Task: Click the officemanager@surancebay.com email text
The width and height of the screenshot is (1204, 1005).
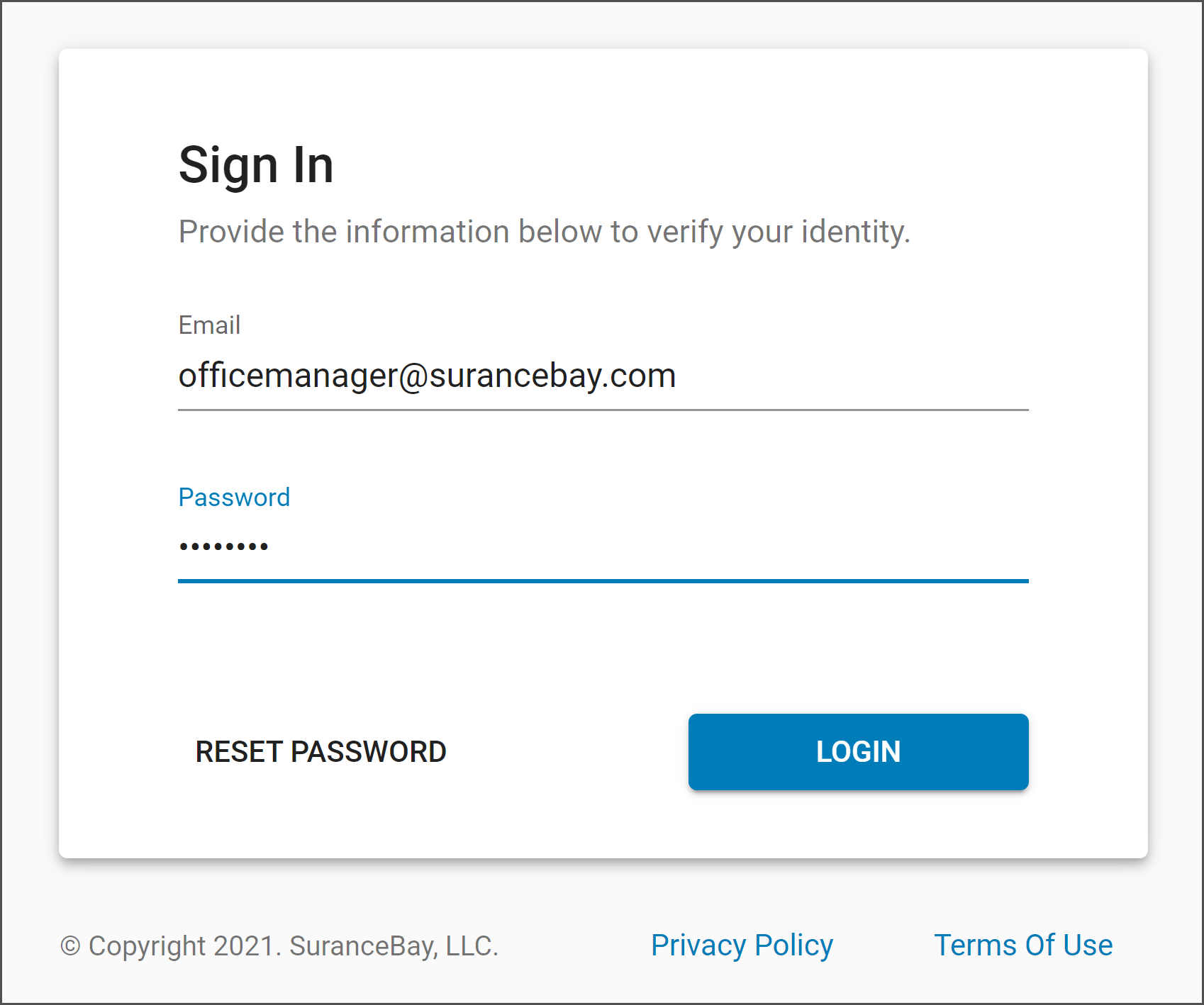Action: (427, 376)
